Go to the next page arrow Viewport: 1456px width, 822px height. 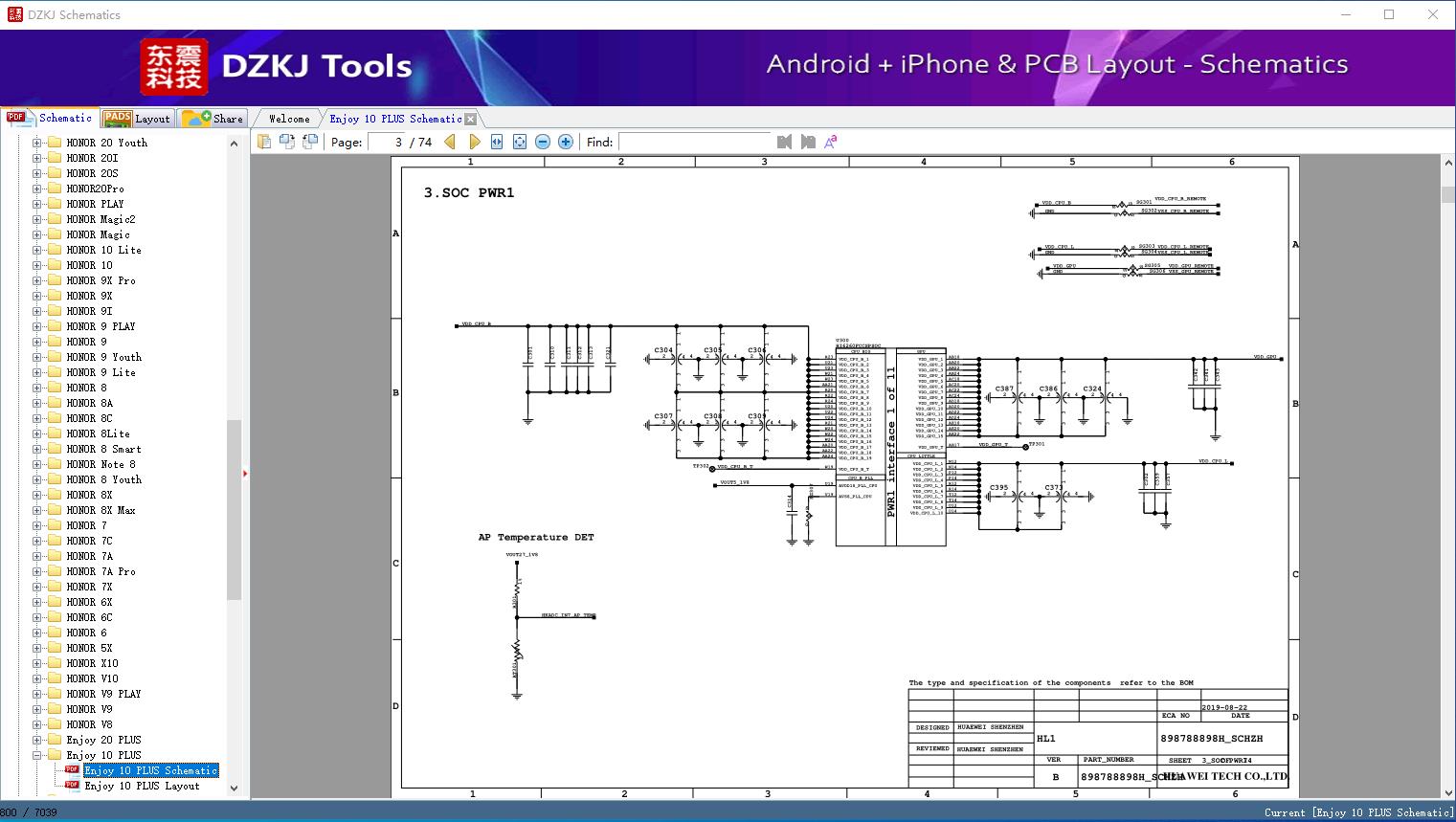[x=474, y=142]
